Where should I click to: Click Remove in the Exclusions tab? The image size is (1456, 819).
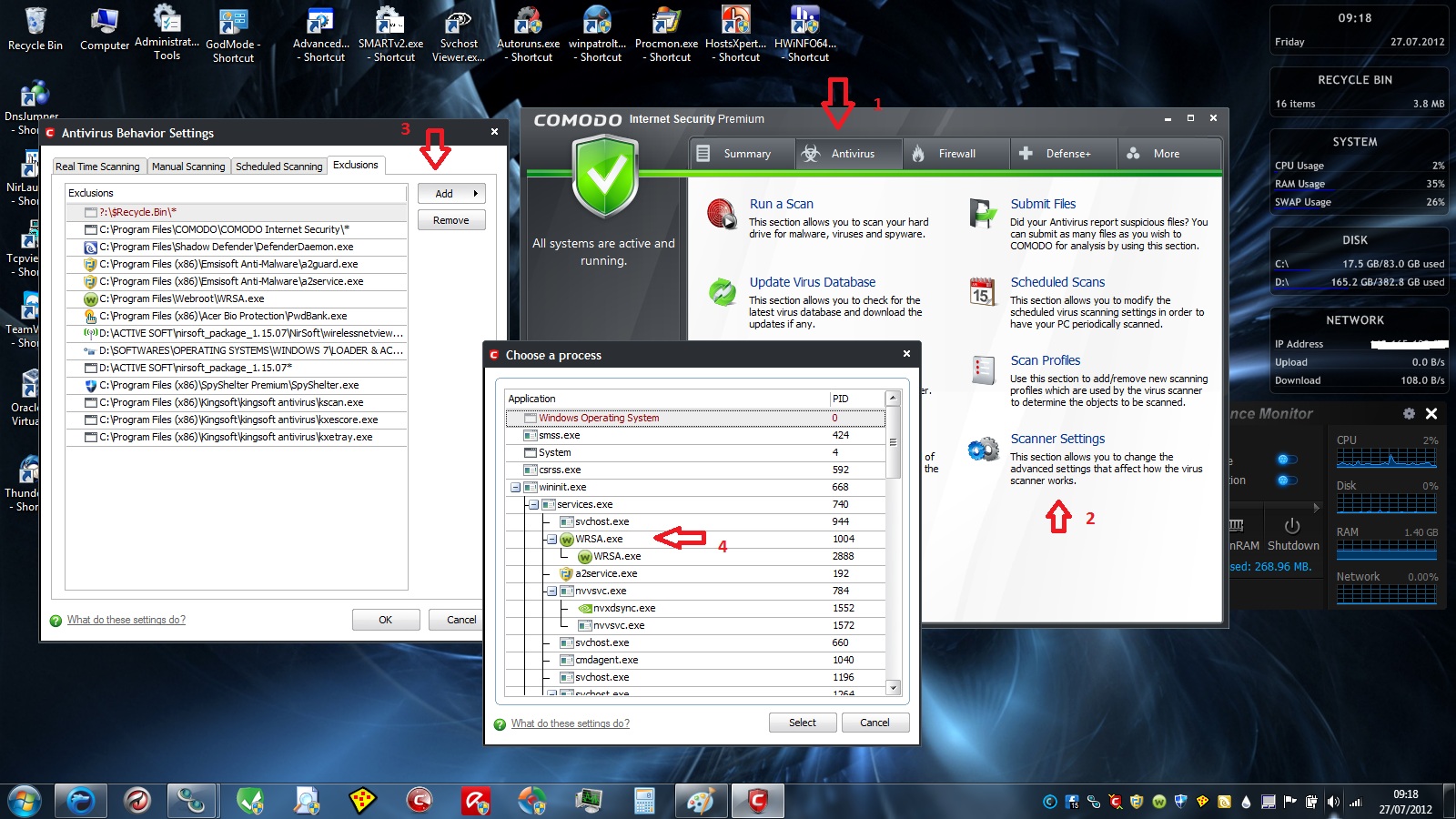coord(451,220)
